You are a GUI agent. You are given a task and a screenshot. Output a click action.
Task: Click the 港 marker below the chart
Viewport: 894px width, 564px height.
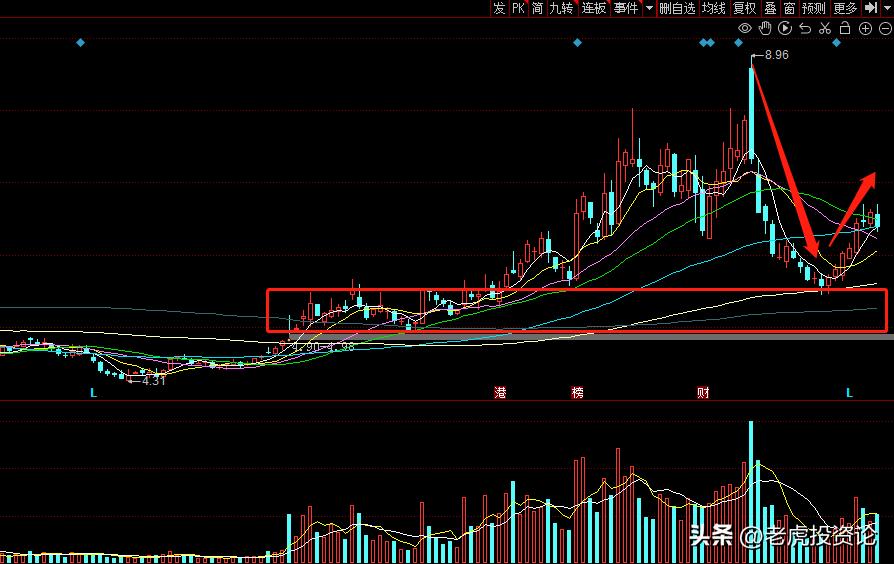tap(500, 392)
